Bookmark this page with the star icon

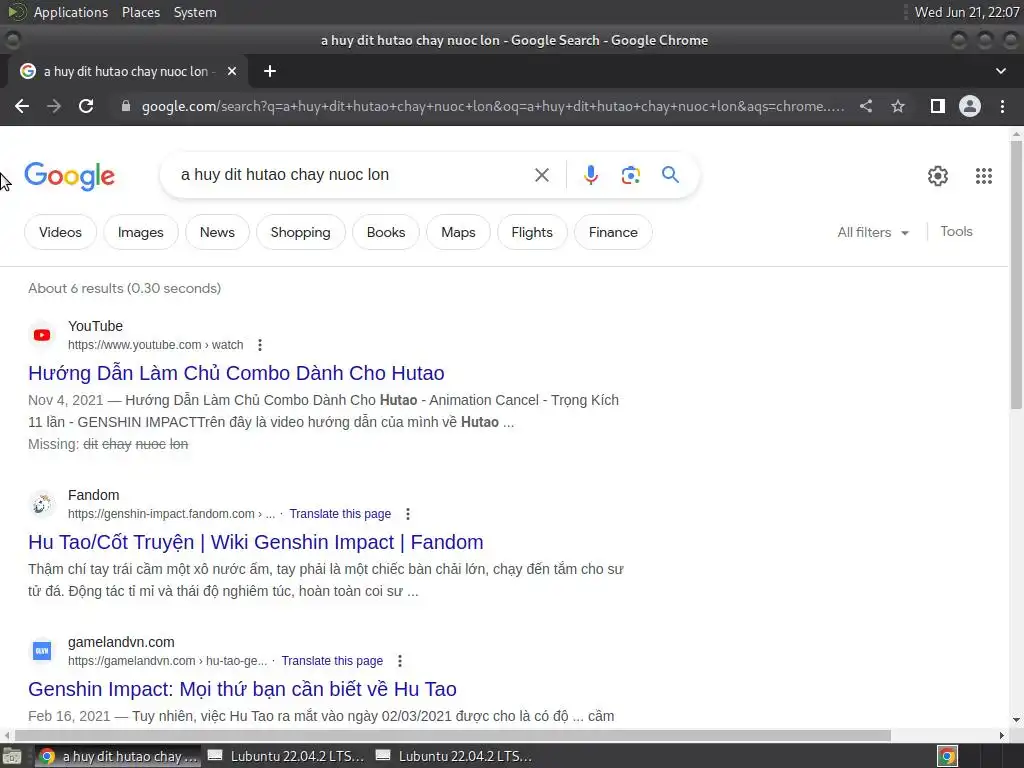(x=898, y=106)
